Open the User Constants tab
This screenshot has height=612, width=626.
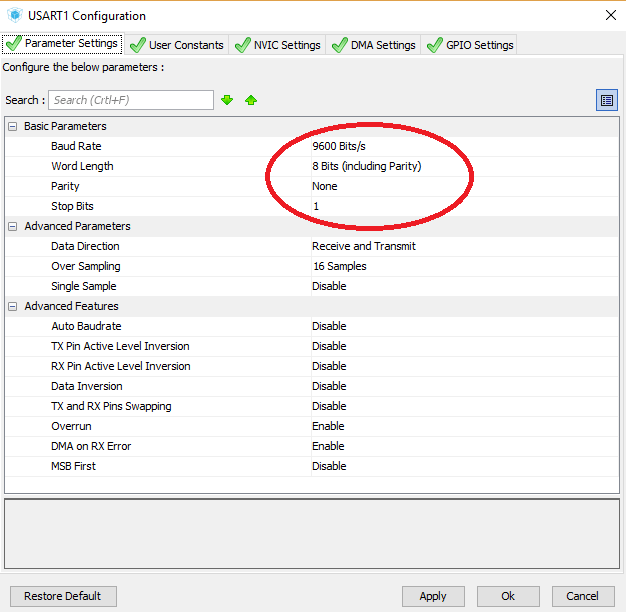[177, 45]
